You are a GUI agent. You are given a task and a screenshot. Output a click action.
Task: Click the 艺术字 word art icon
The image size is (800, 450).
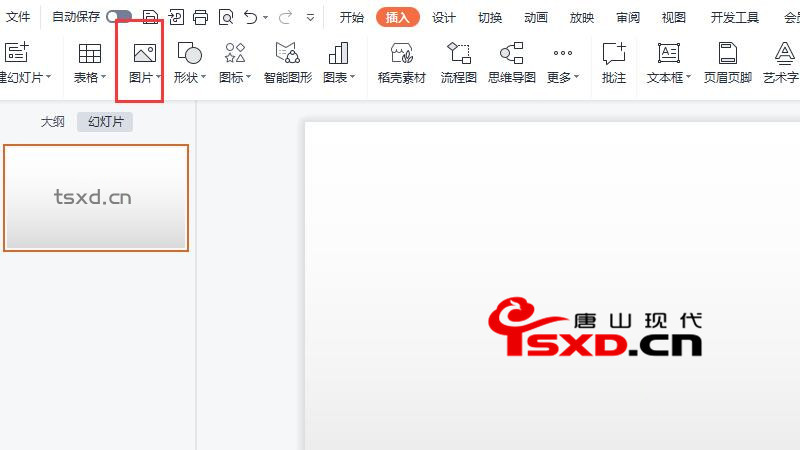click(x=785, y=53)
